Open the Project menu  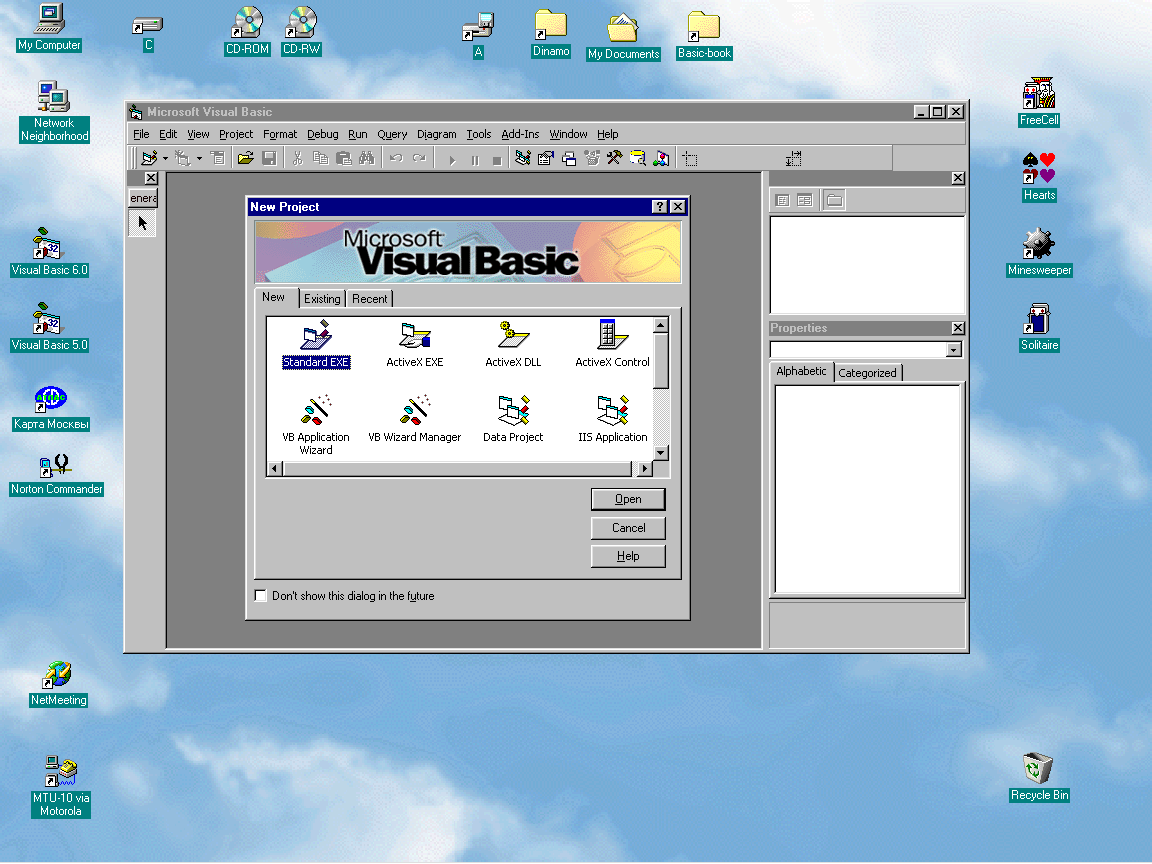pyautogui.click(x=236, y=134)
